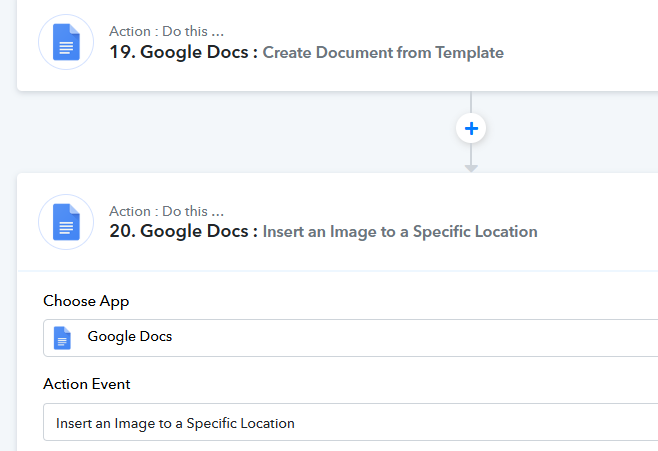Click the 'Choose App' label
The width and height of the screenshot is (658, 451).
click(86, 301)
